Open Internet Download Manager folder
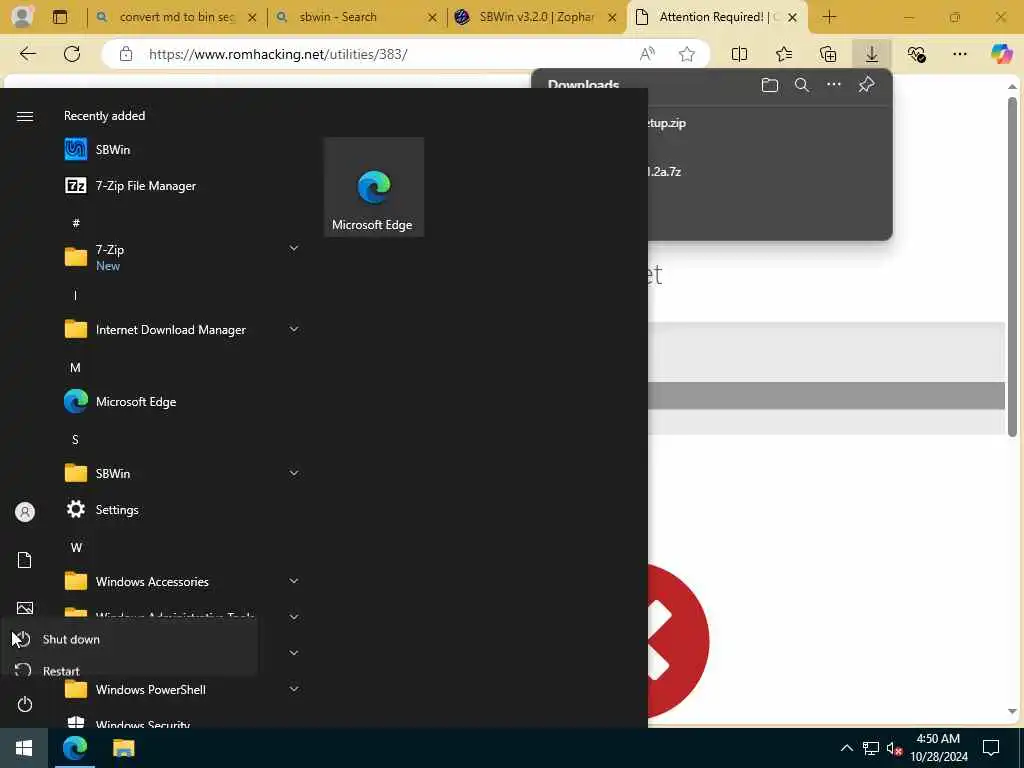The width and height of the screenshot is (1024, 768). pyautogui.click(x=182, y=329)
